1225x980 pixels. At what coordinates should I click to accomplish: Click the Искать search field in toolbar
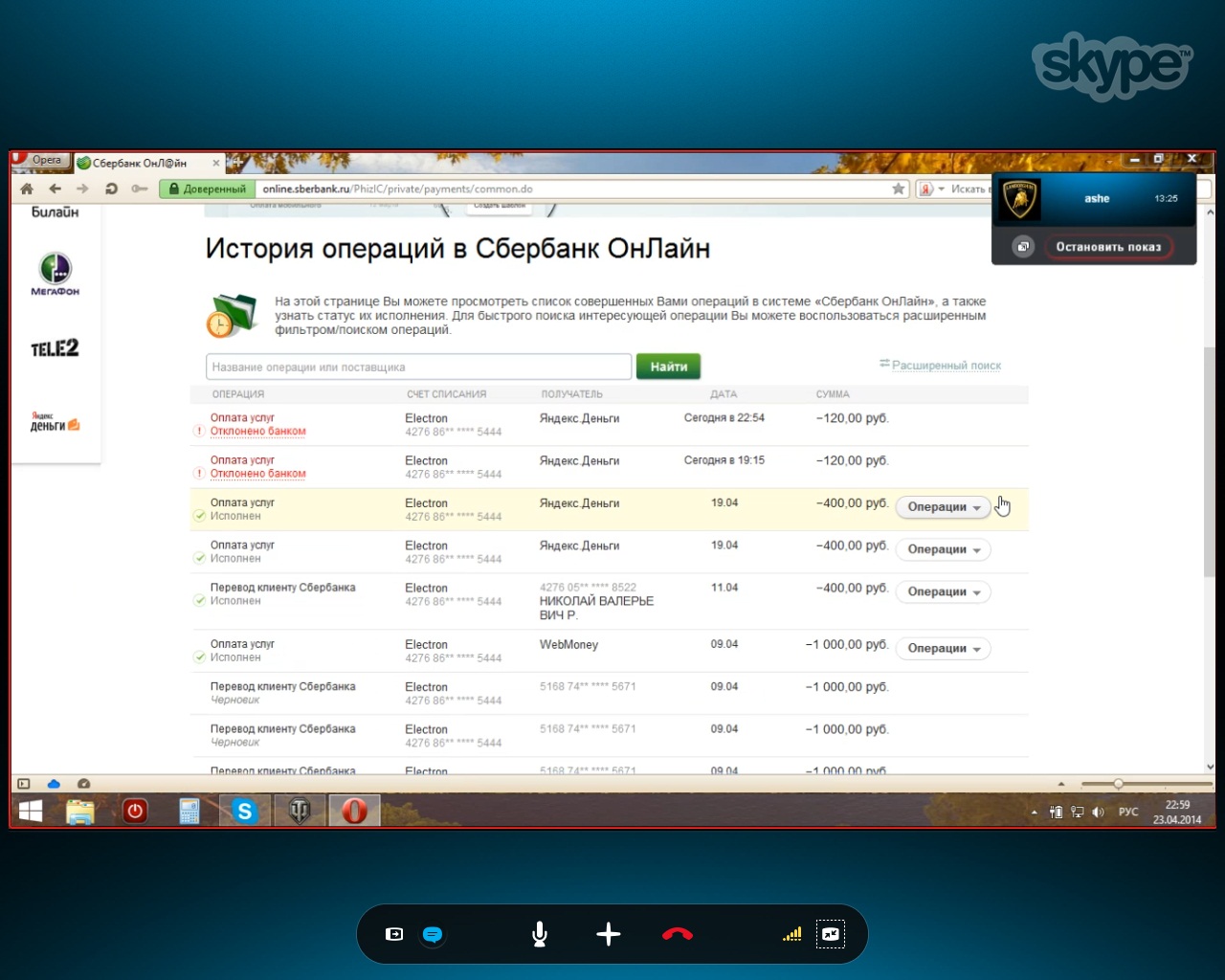point(970,189)
